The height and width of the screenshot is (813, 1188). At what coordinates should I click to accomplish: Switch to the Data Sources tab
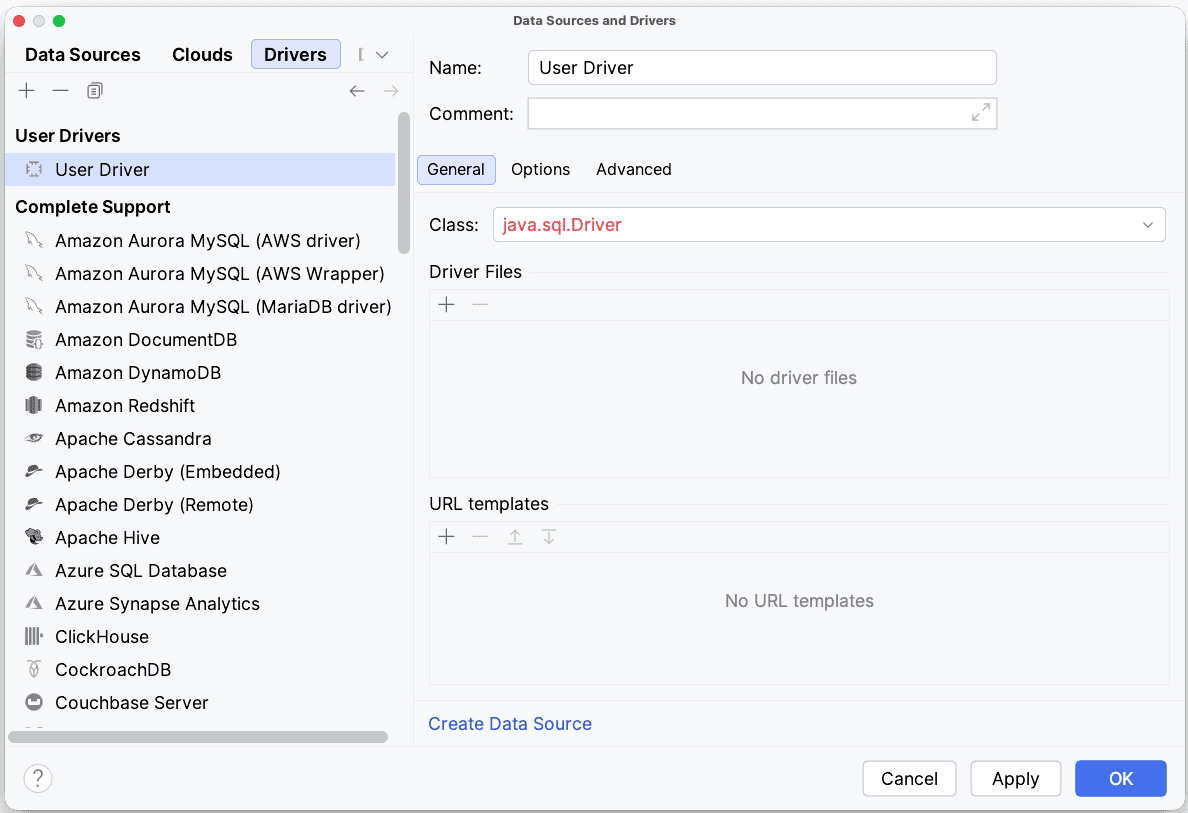click(83, 55)
